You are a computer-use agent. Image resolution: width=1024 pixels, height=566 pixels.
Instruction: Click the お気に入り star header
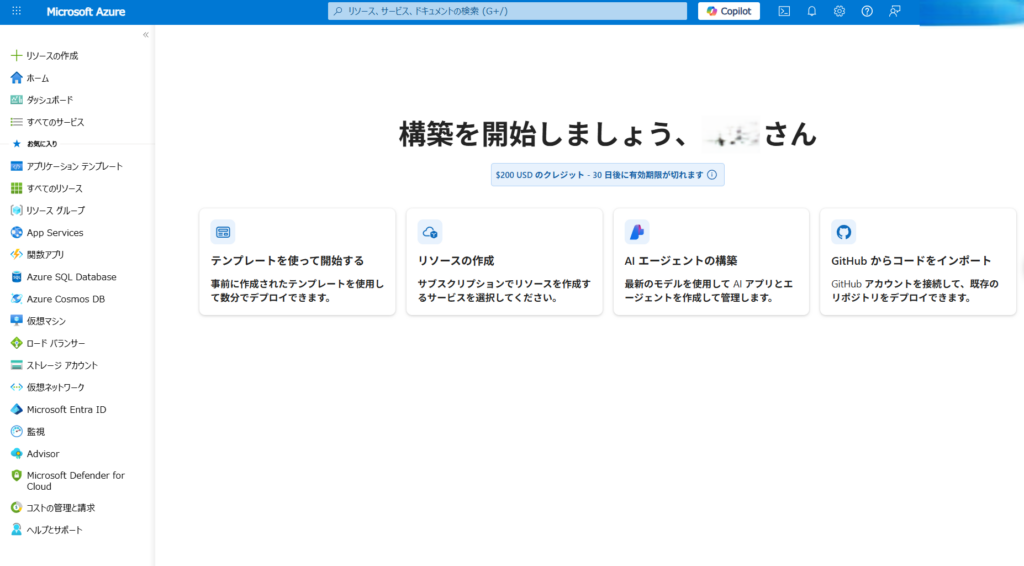(16, 144)
